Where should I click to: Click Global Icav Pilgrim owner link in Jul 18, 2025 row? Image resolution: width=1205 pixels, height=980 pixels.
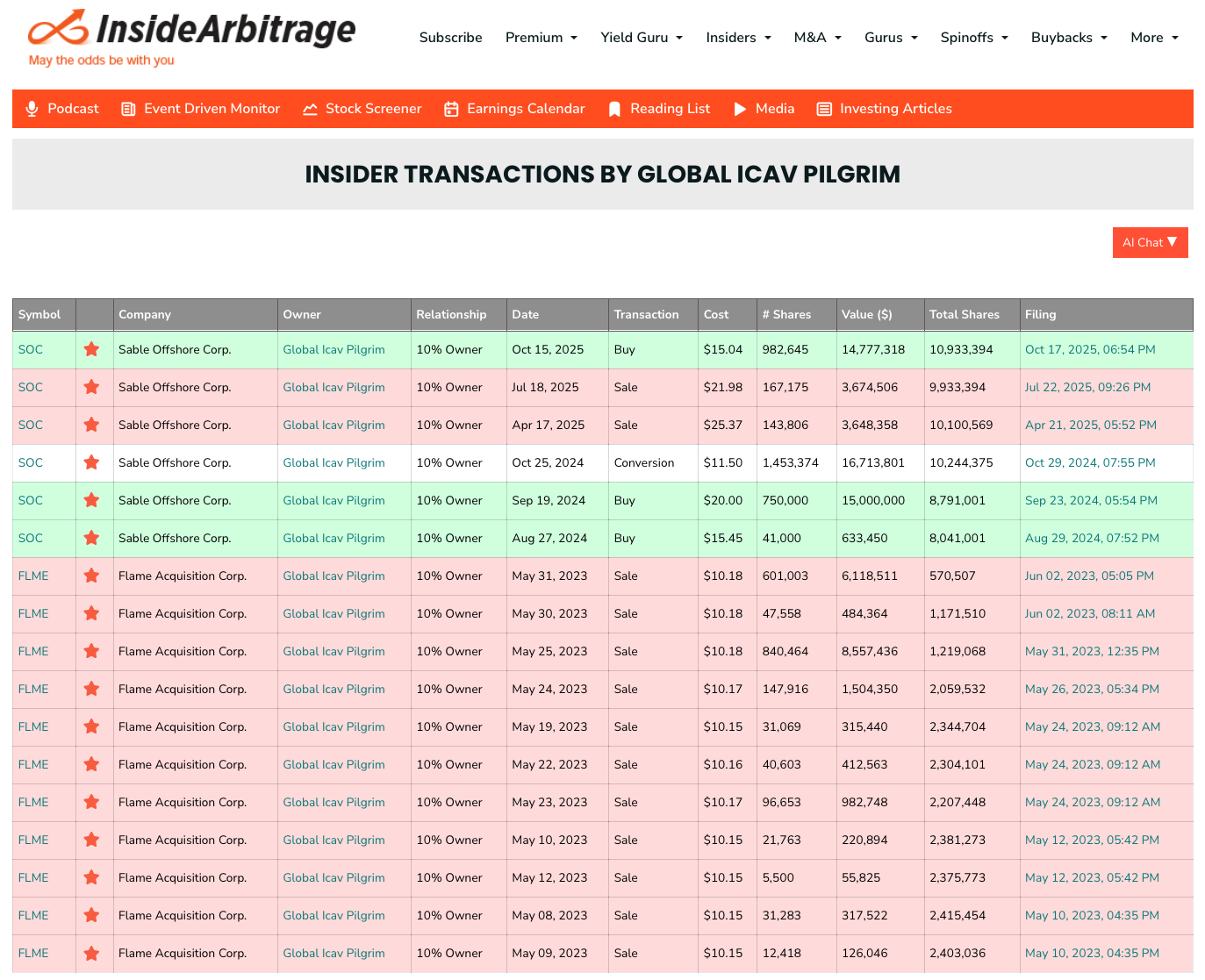click(x=334, y=387)
